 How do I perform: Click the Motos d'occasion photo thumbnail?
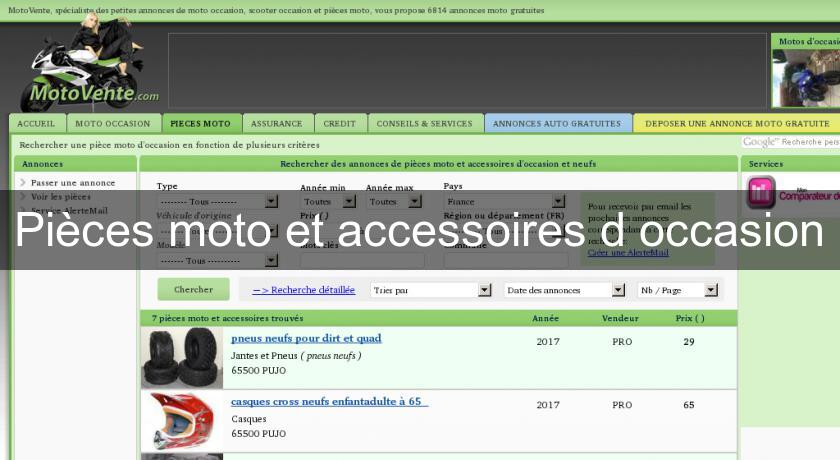point(806,78)
